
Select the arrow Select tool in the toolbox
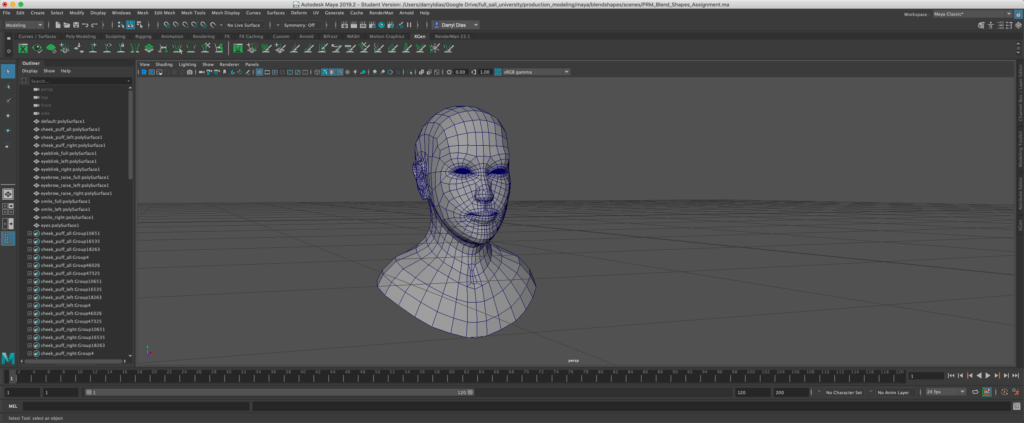tap(8, 71)
